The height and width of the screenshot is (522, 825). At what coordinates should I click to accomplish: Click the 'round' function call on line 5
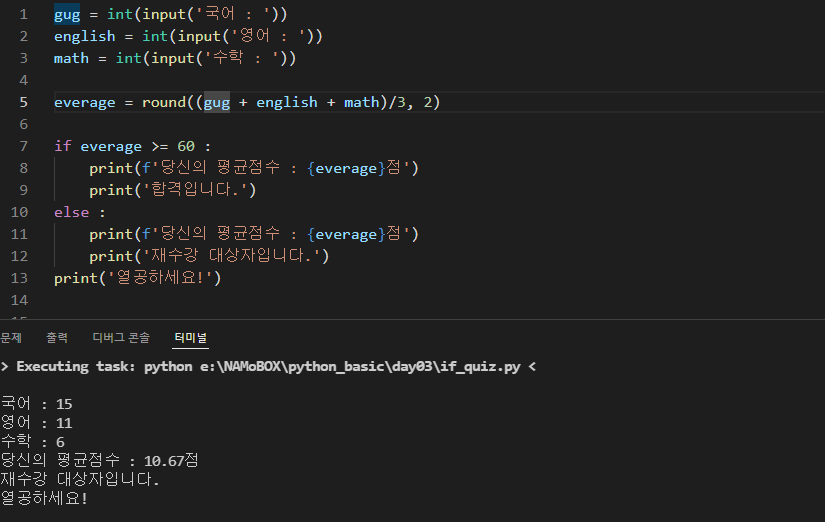[164, 102]
